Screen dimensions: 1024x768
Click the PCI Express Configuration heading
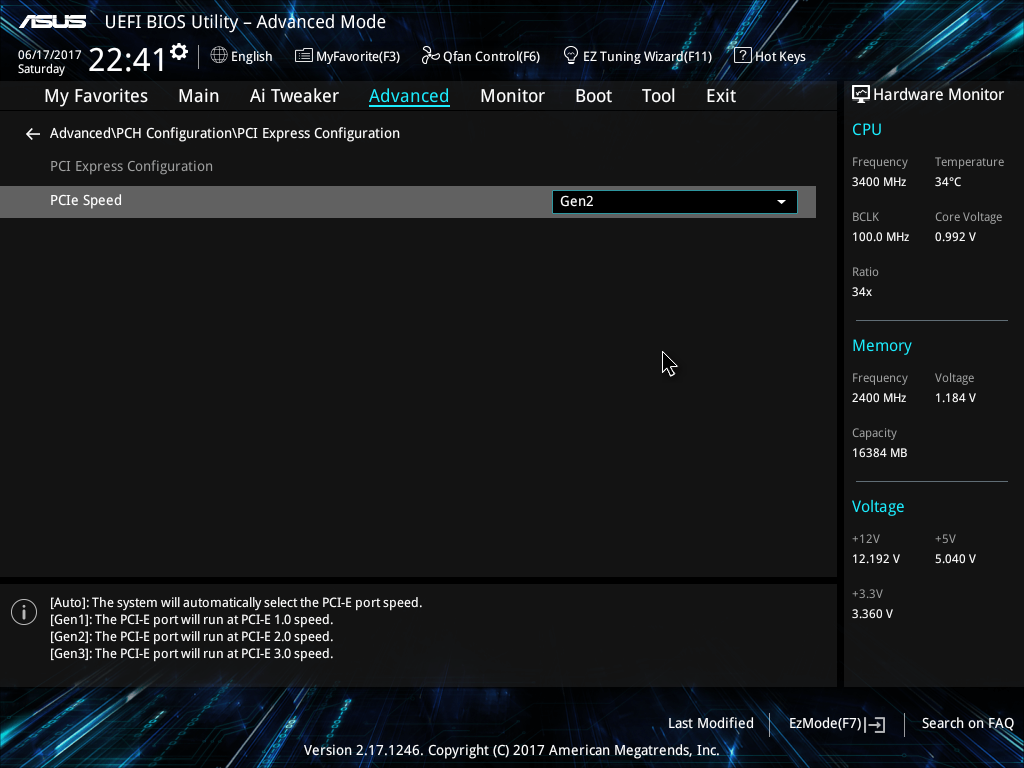click(131, 167)
